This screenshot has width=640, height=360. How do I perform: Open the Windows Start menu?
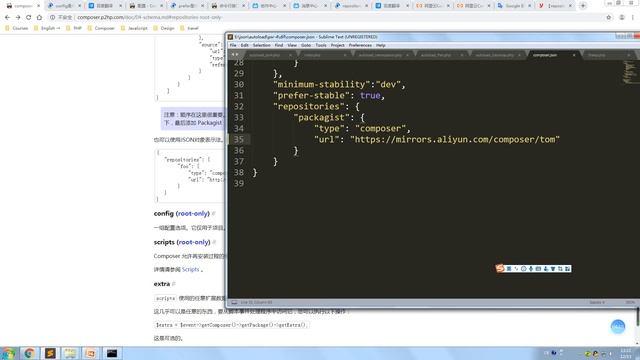(8, 353)
